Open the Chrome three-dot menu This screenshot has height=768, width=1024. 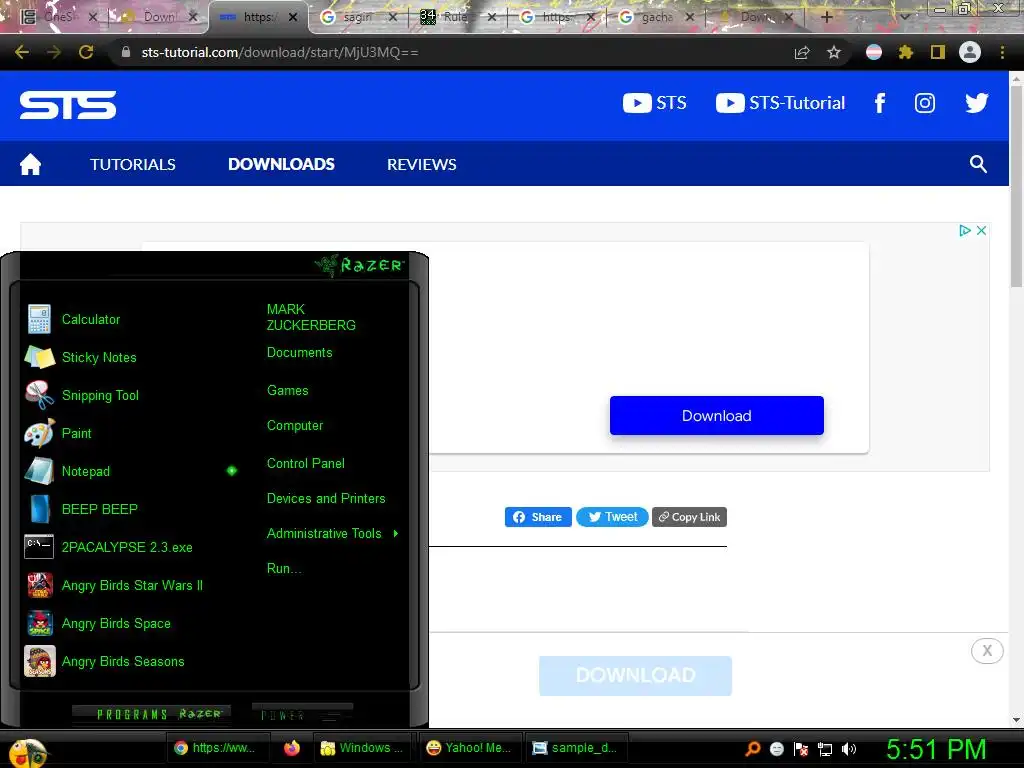click(1002, 52)
